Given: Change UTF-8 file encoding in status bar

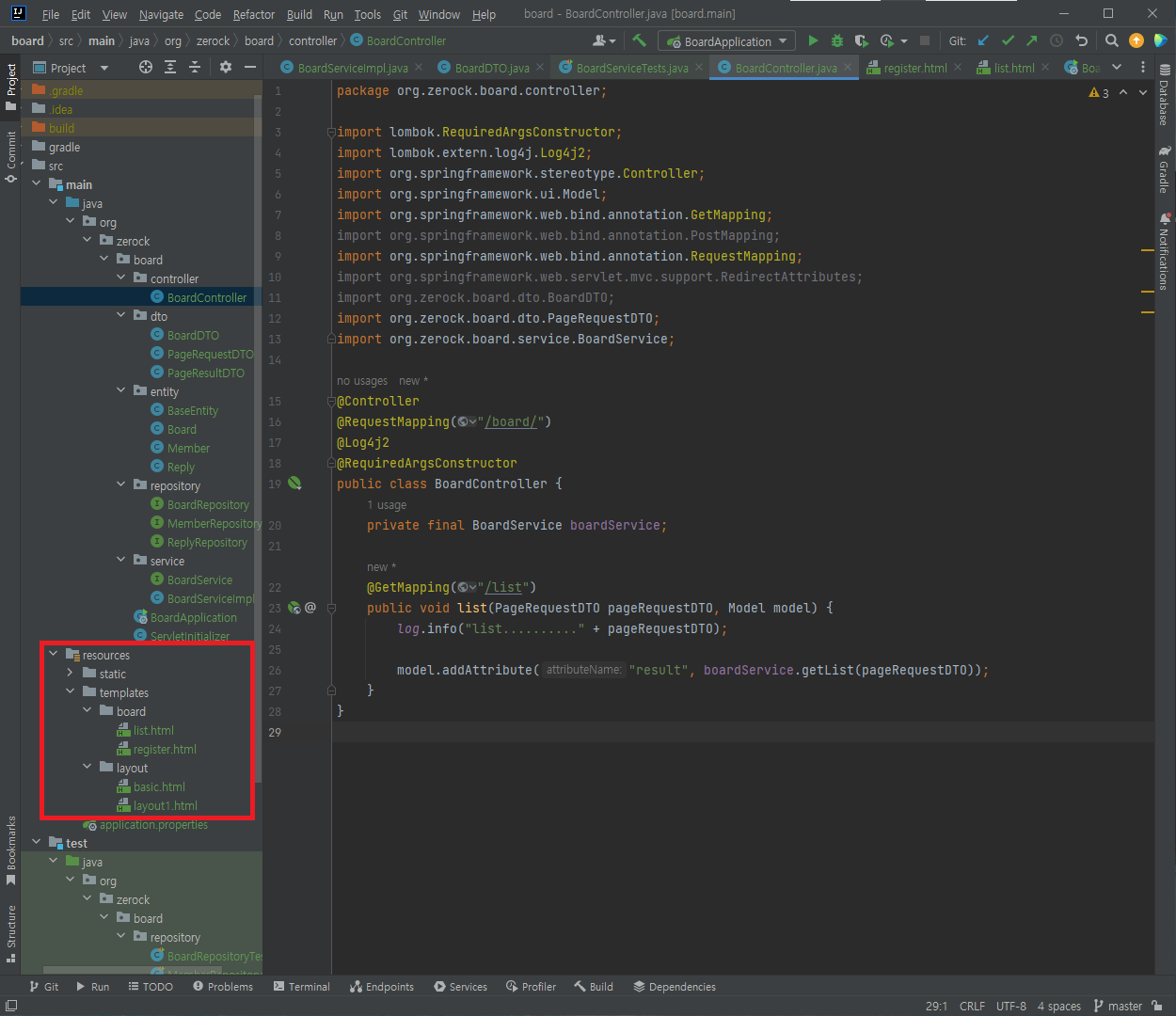Looking at the screenshot, I should pyautogui.click(x=1011, y=1006).
